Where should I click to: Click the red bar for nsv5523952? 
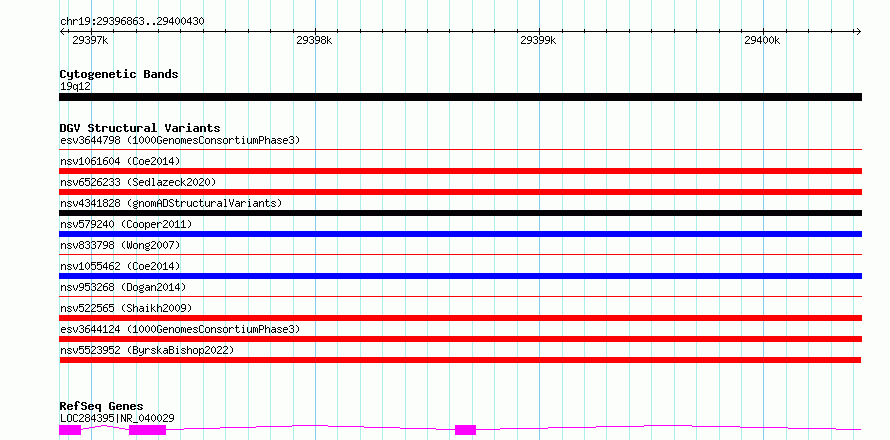pos(460,360)
